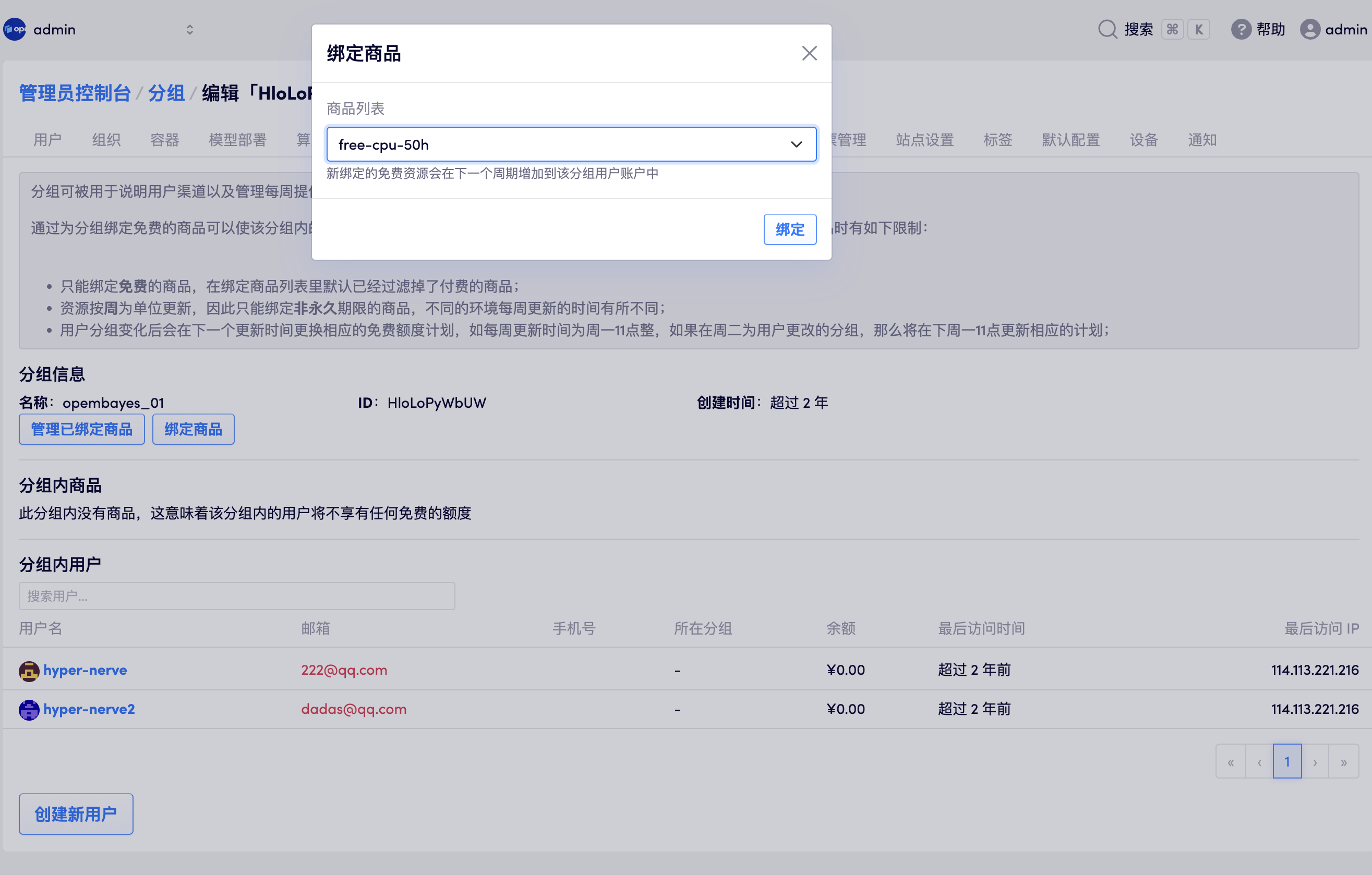
Task: Open the hyper-nerve2 user link
Action: click(89, 709)
